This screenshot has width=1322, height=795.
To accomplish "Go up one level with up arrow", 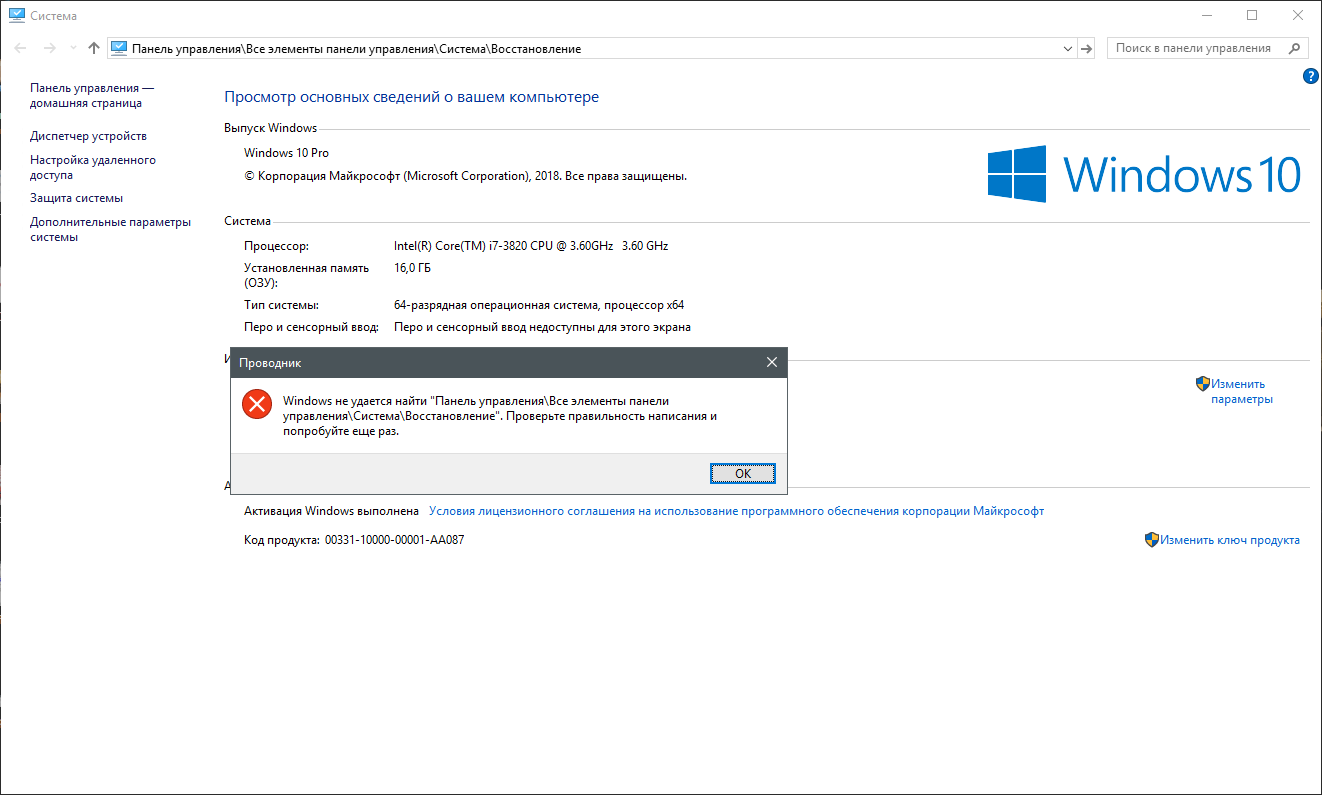I will point(94,48).
